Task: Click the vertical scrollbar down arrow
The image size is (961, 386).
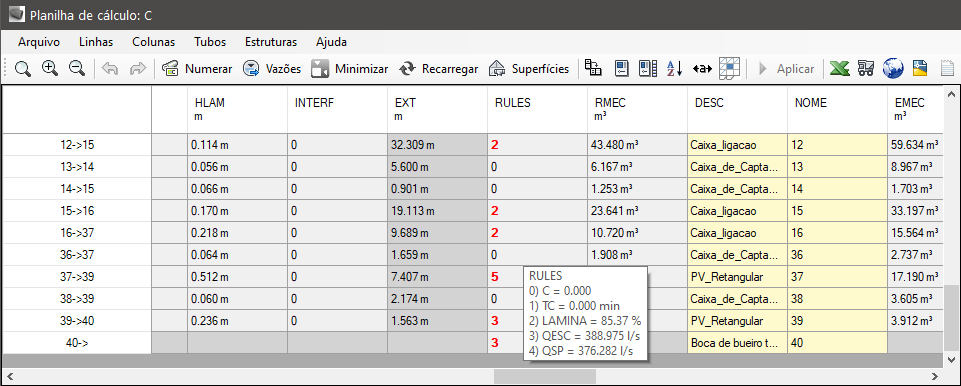Action: click(951, 360)
